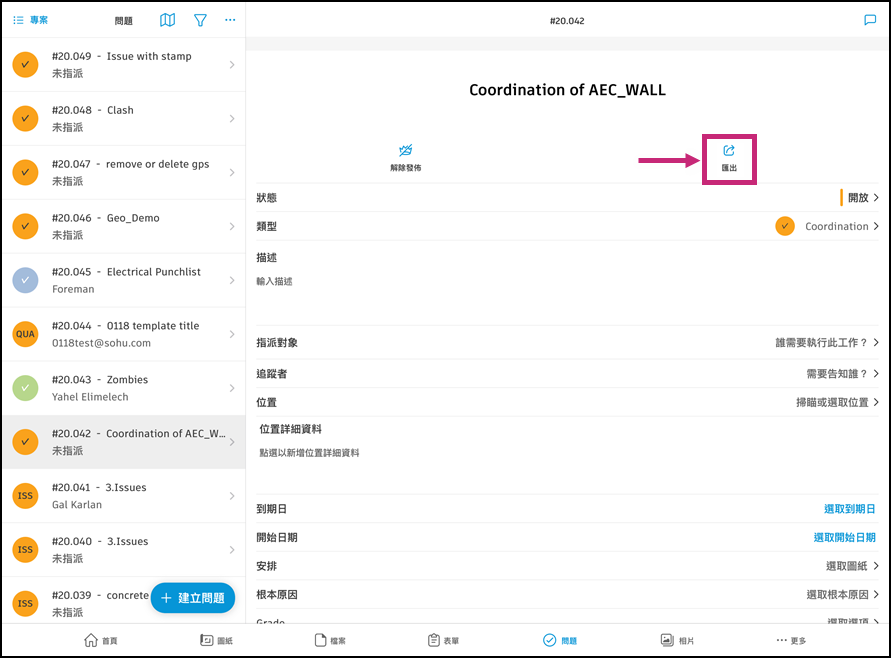Click Coordination of AEC_WALL title
Screen dimensions: 891x658
point(567,90)
